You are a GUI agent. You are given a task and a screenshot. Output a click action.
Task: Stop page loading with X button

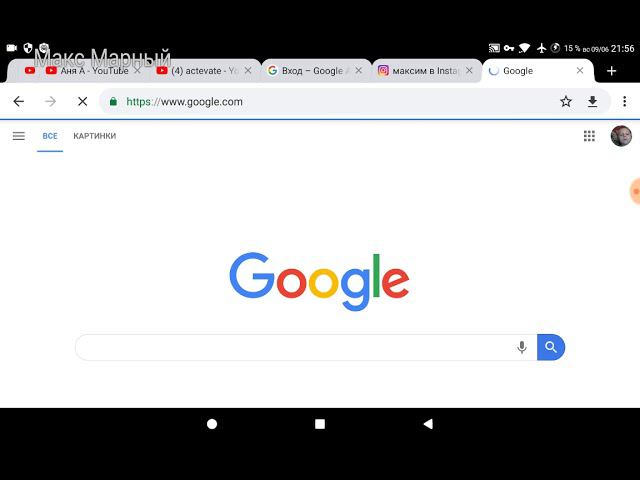(x=82, y=102)
